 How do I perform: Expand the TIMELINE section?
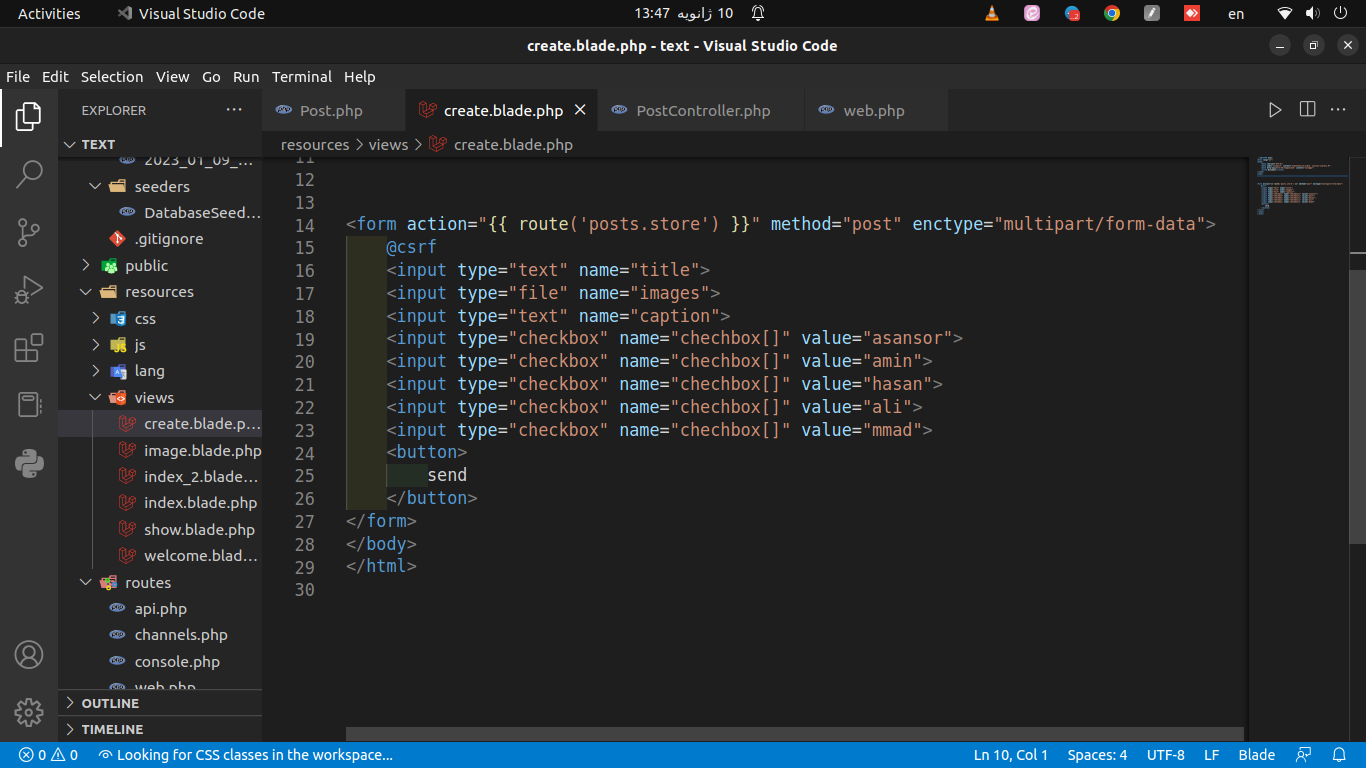pyautogui.click(x=160, y=729)
